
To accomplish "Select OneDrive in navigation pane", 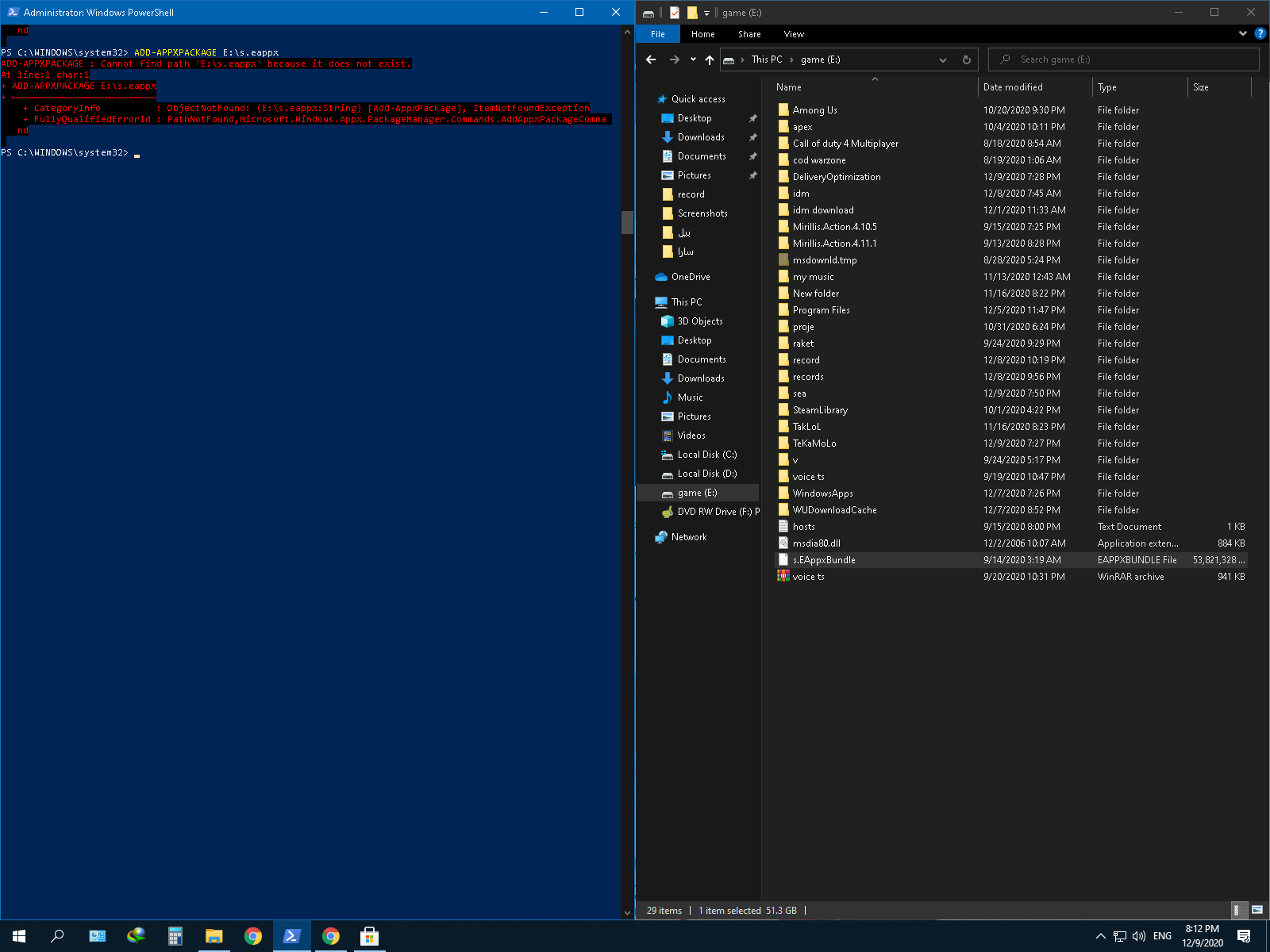I will (691, 277).
